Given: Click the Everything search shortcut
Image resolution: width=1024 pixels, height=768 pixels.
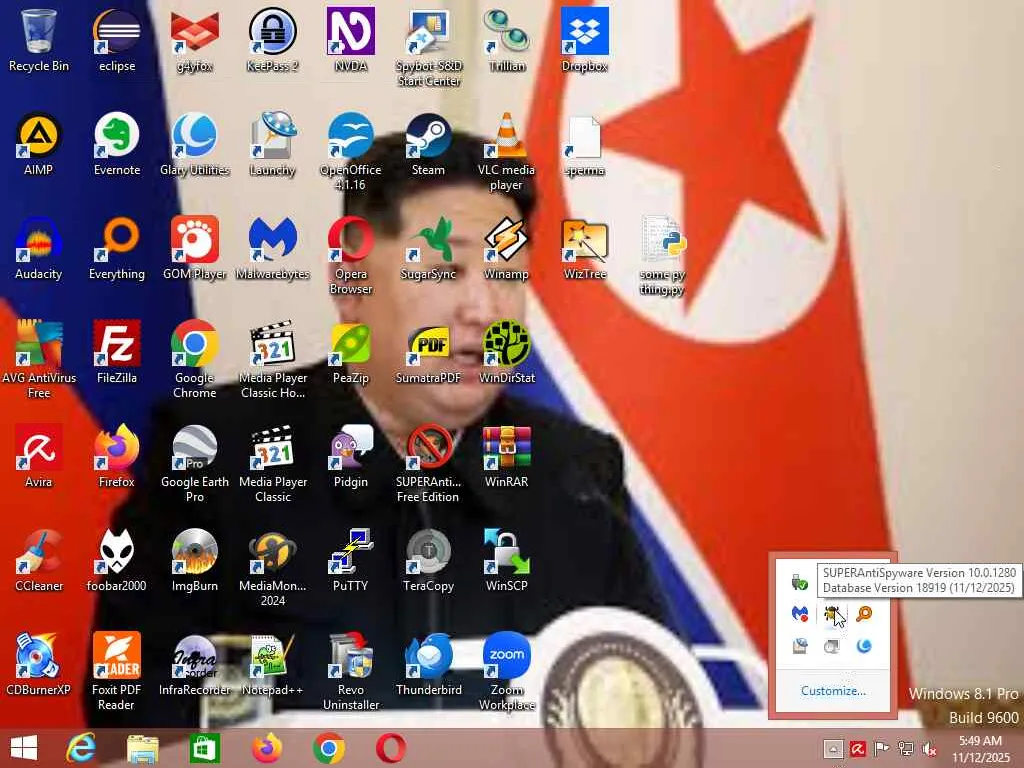Looking at the screenshot, I should click(x=117, y=248).
